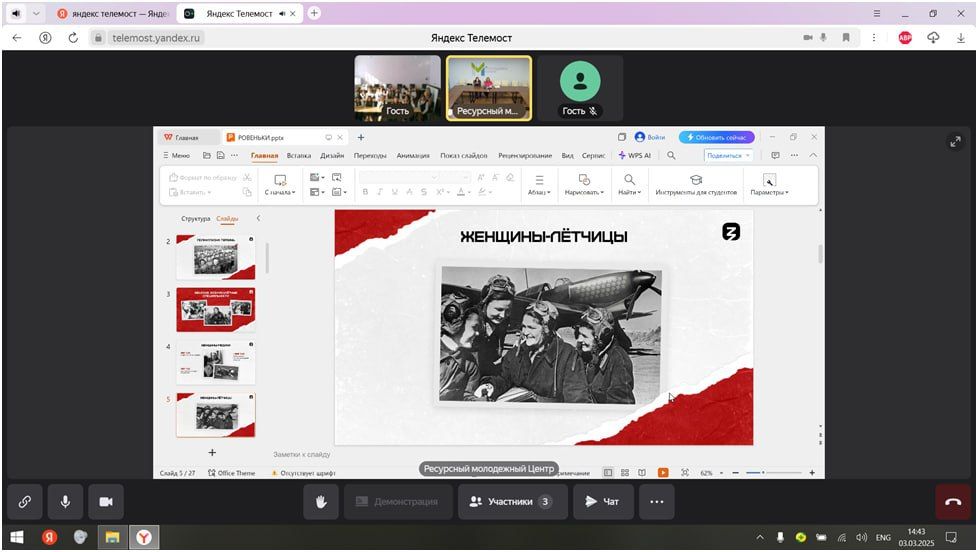This screenshot has width=978, height=552.
Task: Reload the Telemost page
Action: click(x=73, y=37)
